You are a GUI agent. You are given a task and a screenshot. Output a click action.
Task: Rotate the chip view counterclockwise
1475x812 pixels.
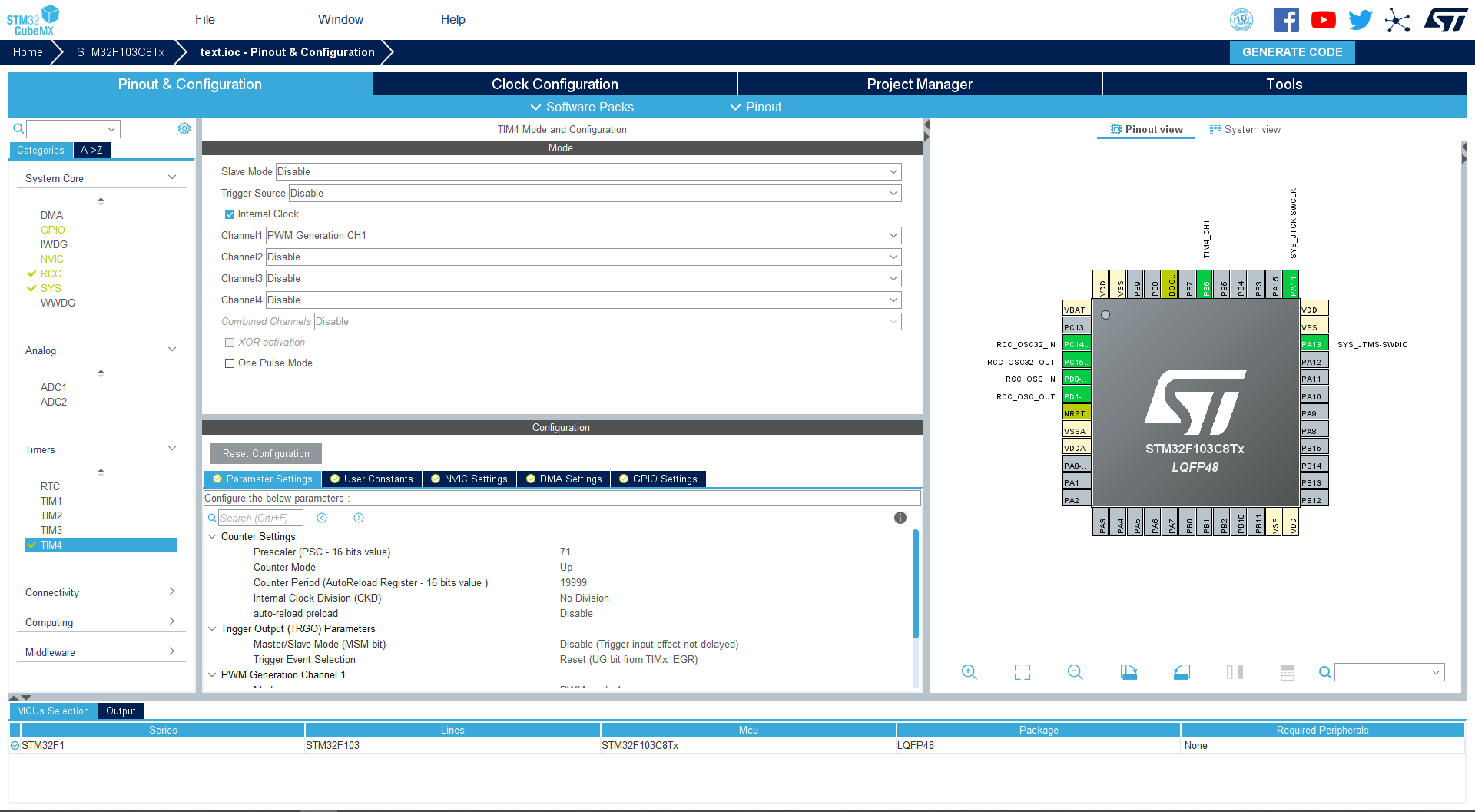tap(1182, 672)
